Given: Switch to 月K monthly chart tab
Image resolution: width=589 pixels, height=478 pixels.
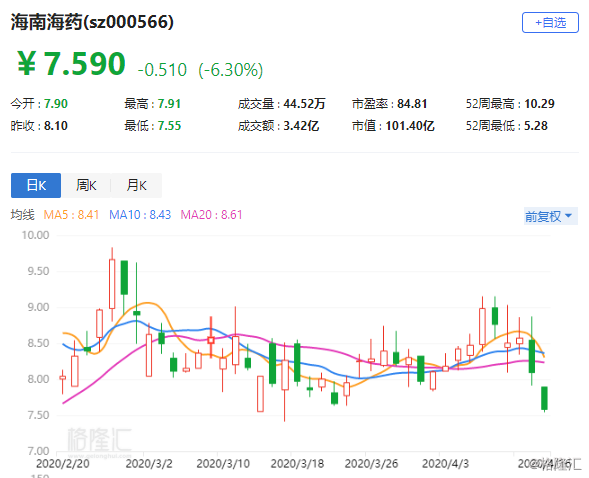Looking at the screenshot, I should 136,185.
